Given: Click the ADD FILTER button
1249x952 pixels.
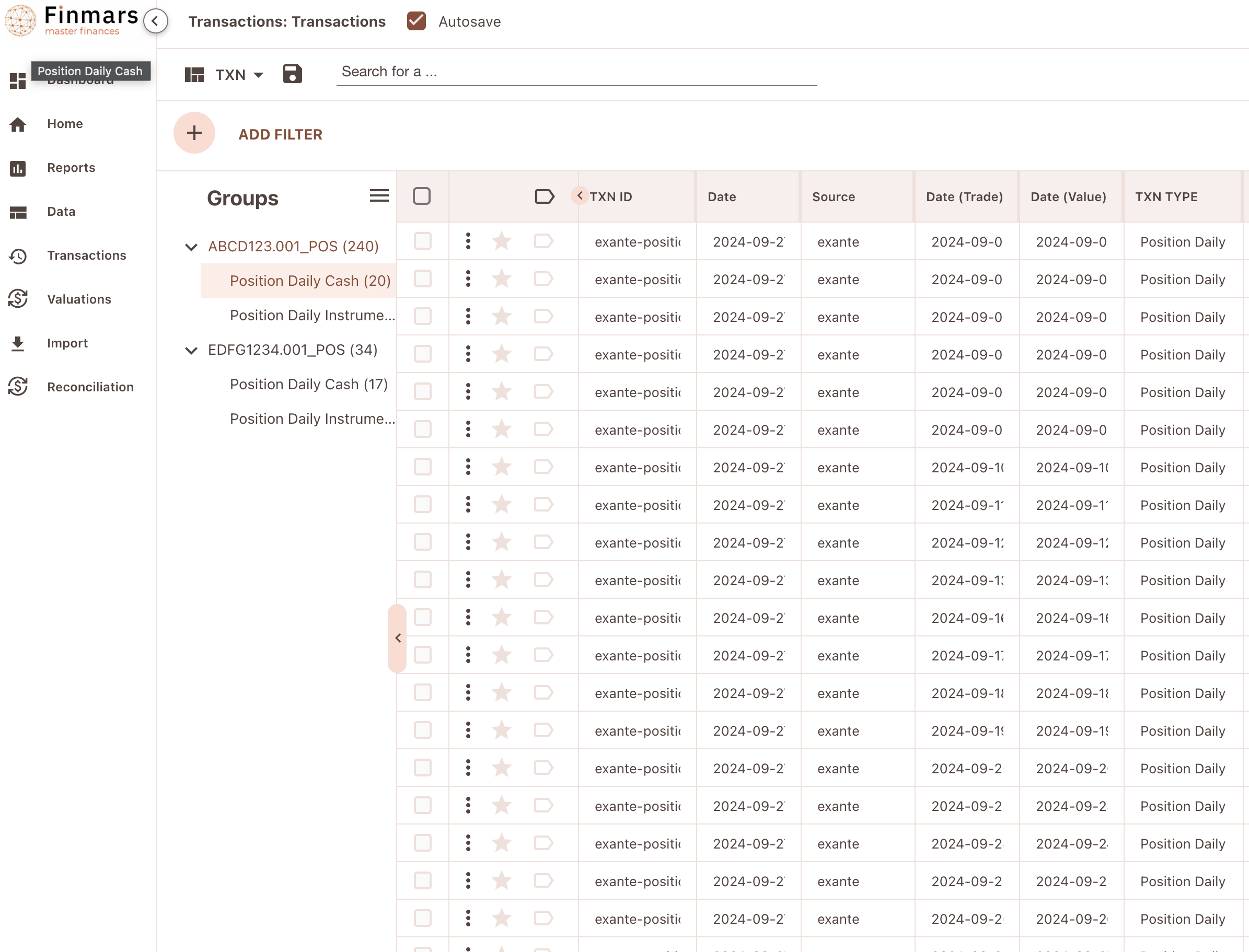Looking at the screenshot, I should click(280, 134).
